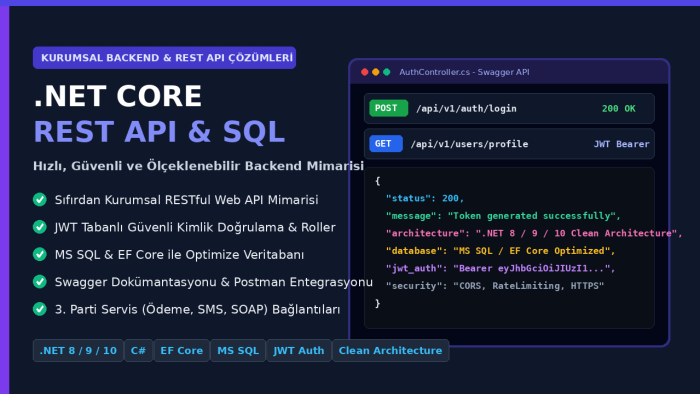Image resolution: width=700 pixels, height=394 pixels.
Task: Select the C# tag
Action: (x=138, y=351)
